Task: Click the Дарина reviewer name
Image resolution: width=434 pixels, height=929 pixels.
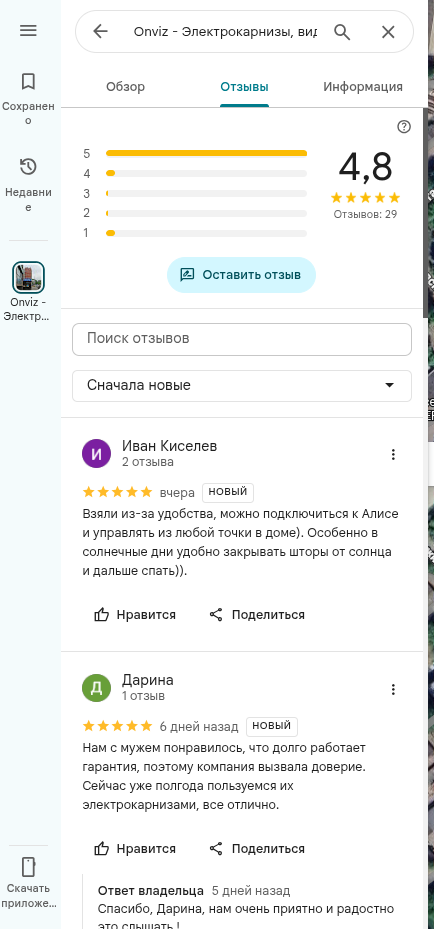Action: point(147,680)
